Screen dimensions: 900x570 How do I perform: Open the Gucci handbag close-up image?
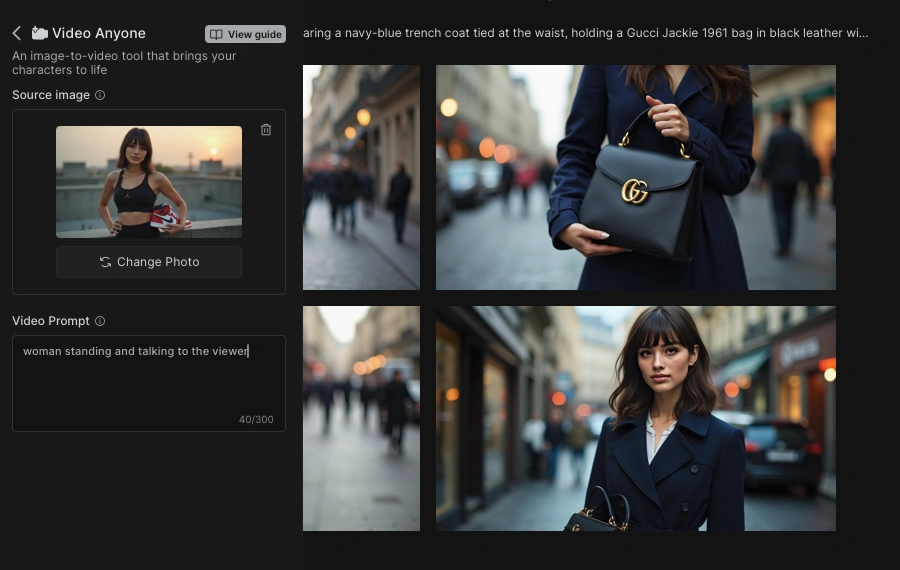pos(635,177)
